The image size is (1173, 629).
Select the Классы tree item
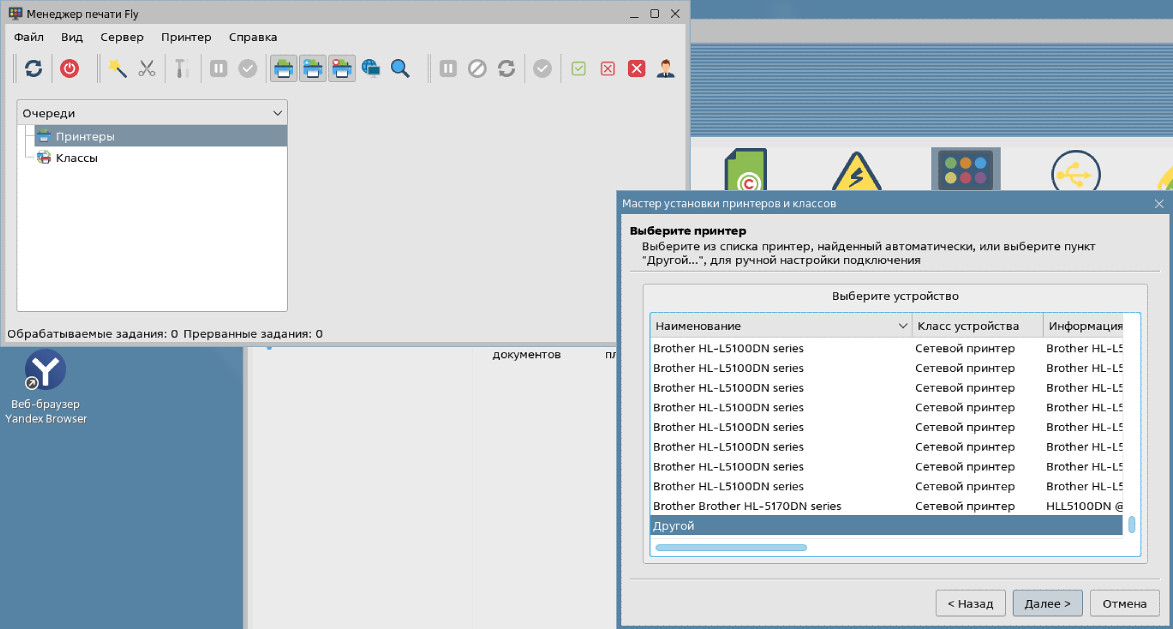click(x=76, y=158)
